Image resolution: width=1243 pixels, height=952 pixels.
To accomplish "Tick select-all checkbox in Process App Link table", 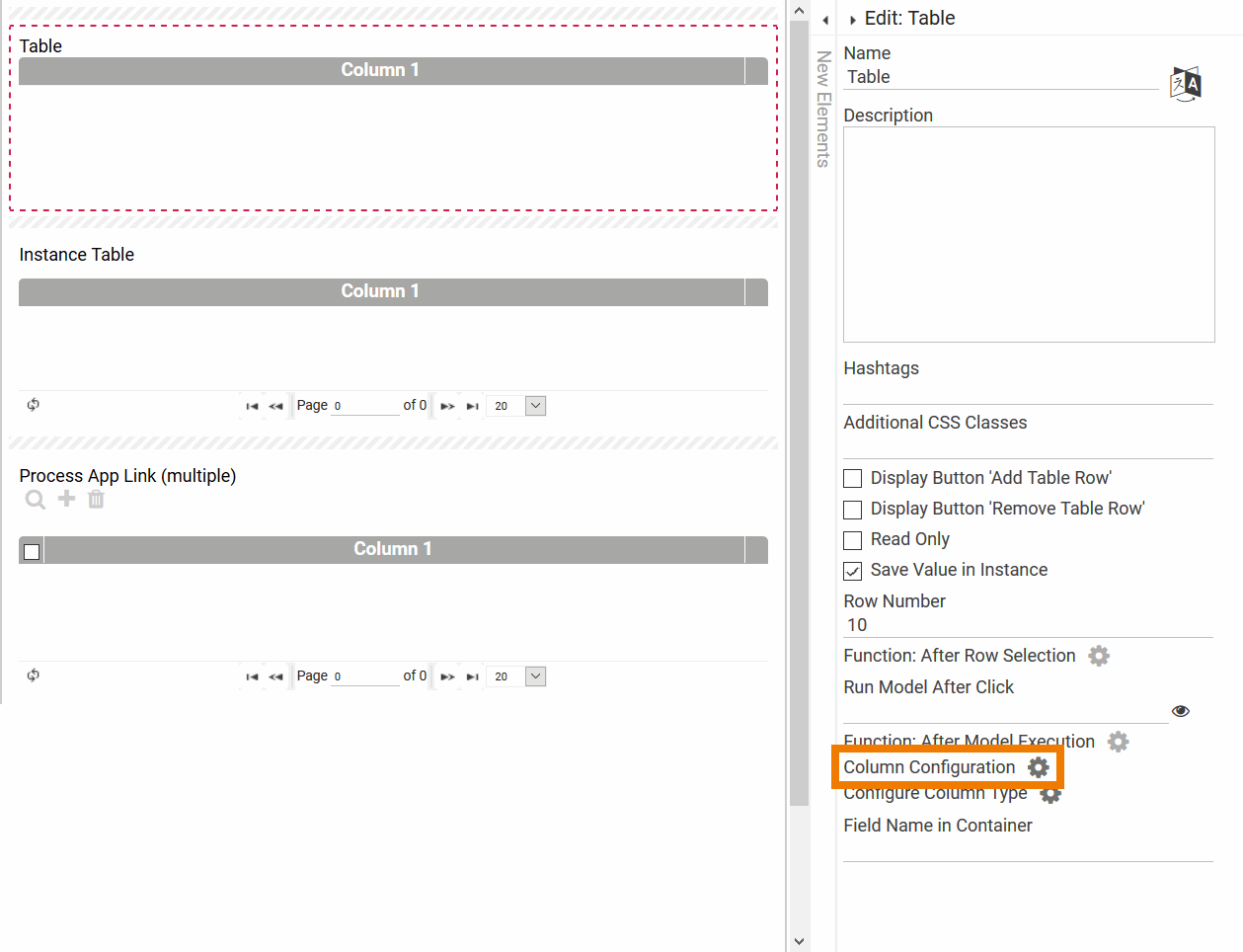I will tap(32, 551).
